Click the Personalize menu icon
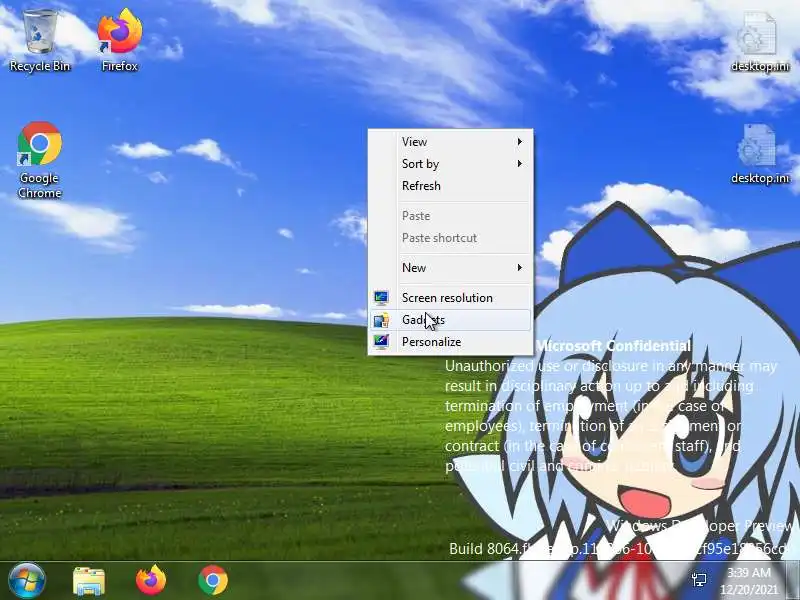This screenshot has height=600, width=800. (381, 342)
